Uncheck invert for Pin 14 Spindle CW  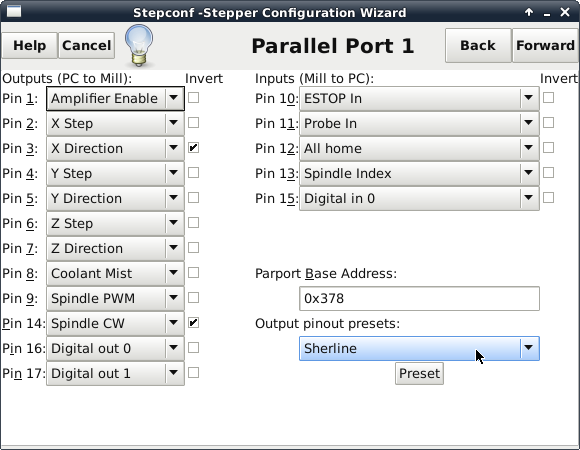pos(193,323)
